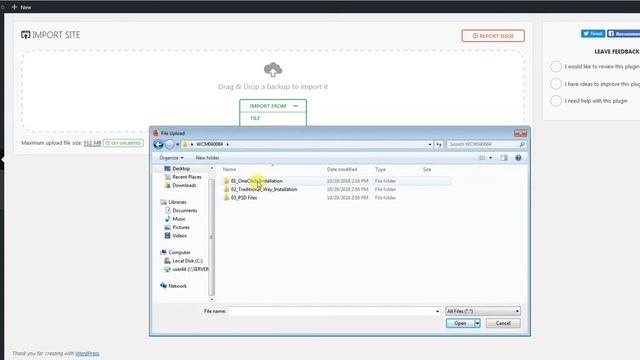Select Desktop in the navigation pane
The image size is (640, 360).
(x=181, y=169)
